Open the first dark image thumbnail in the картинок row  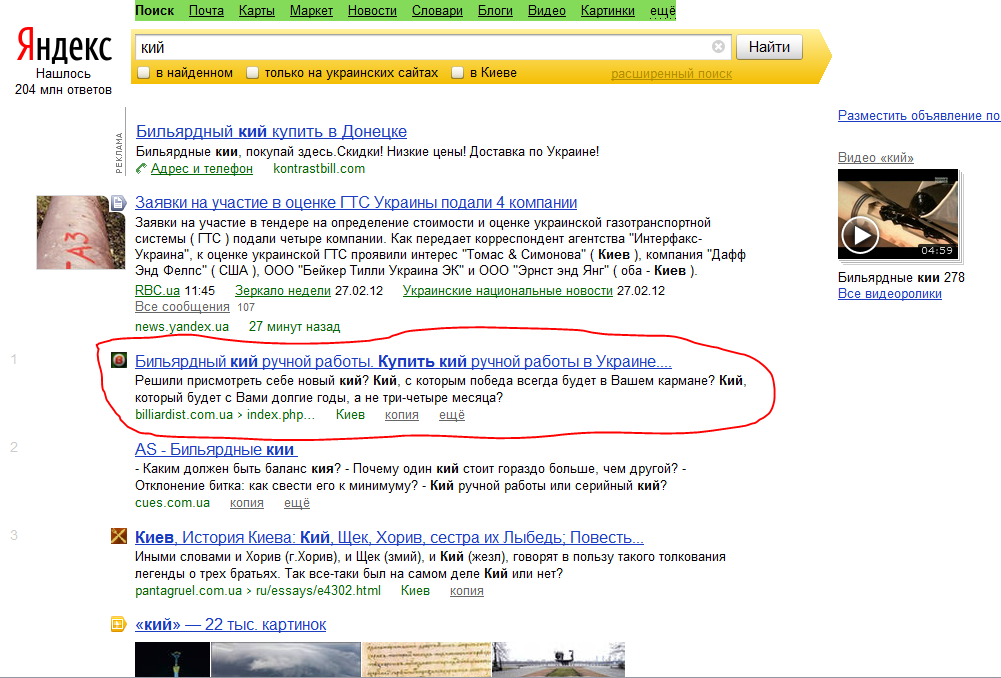click(172, 659)
